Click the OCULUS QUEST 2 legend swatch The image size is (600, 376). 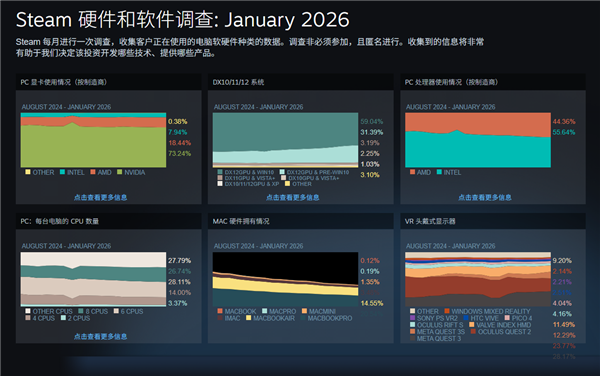[473, 332]
